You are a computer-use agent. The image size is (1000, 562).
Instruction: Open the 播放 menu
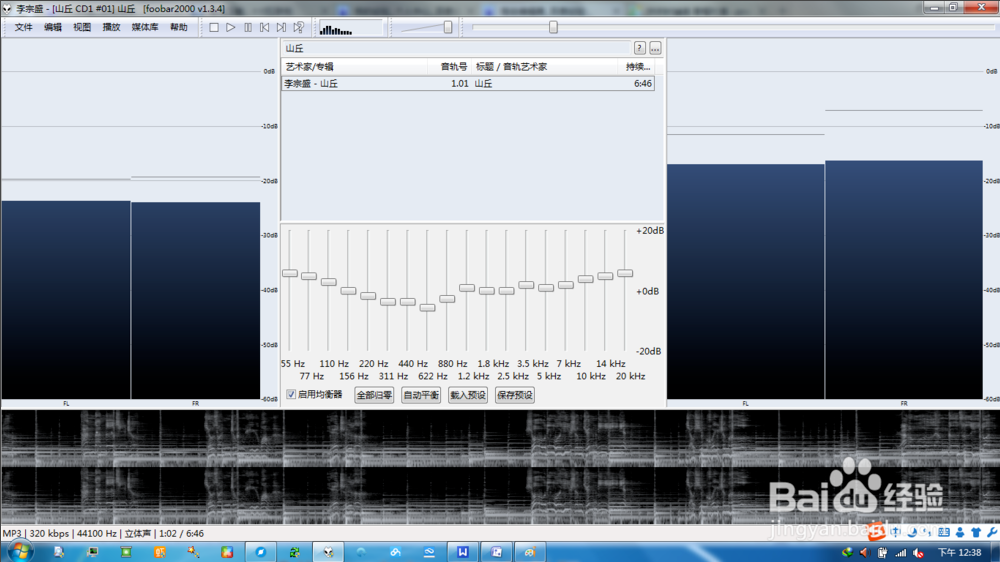(111, 28)
